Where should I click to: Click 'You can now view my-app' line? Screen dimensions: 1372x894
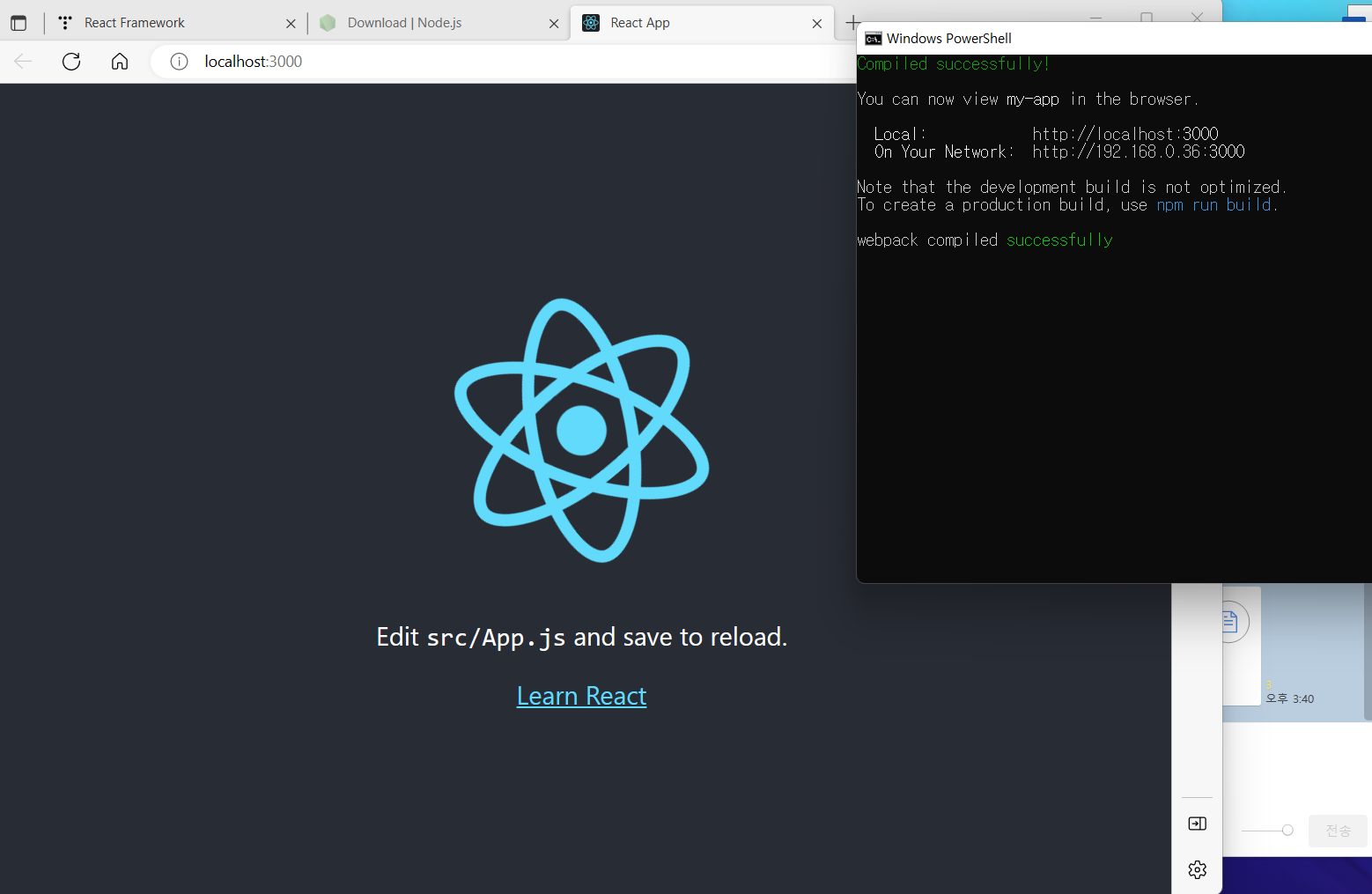[x=1028, y=99]
